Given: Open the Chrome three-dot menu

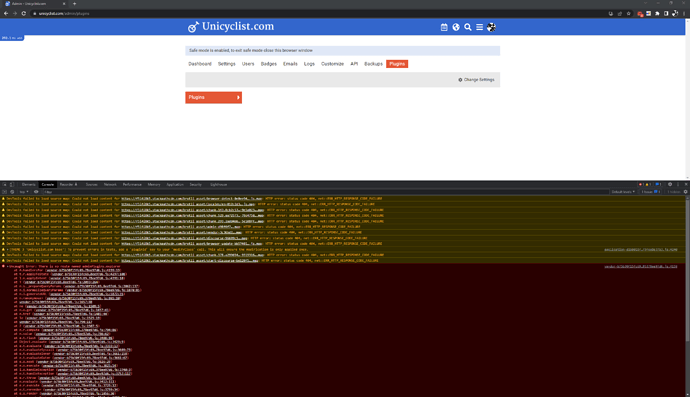Looking at the screenshot, I should (684, 14).
